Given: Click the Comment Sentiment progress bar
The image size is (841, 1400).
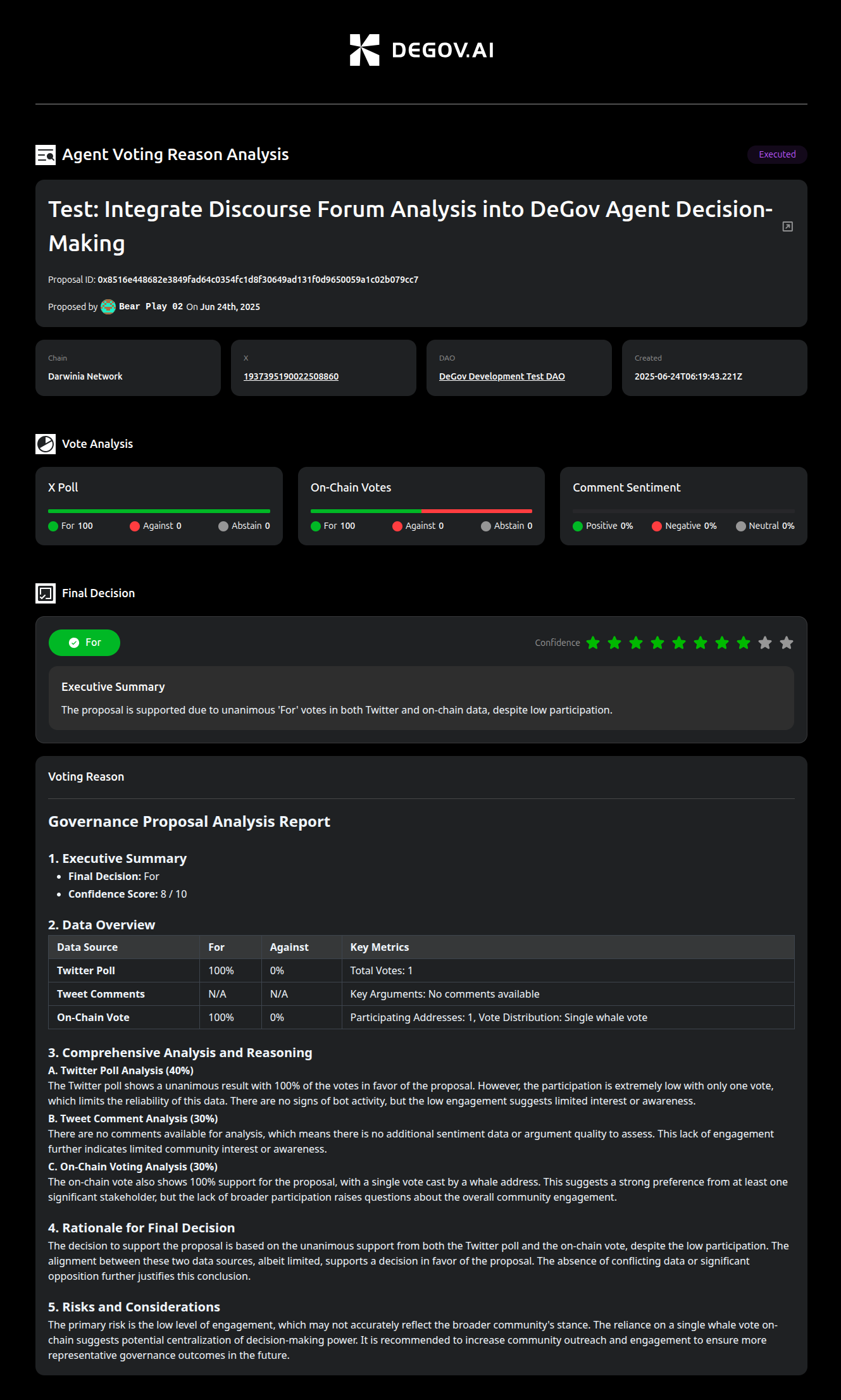Looking at the screenshot, I should click(x=683, y=511).
